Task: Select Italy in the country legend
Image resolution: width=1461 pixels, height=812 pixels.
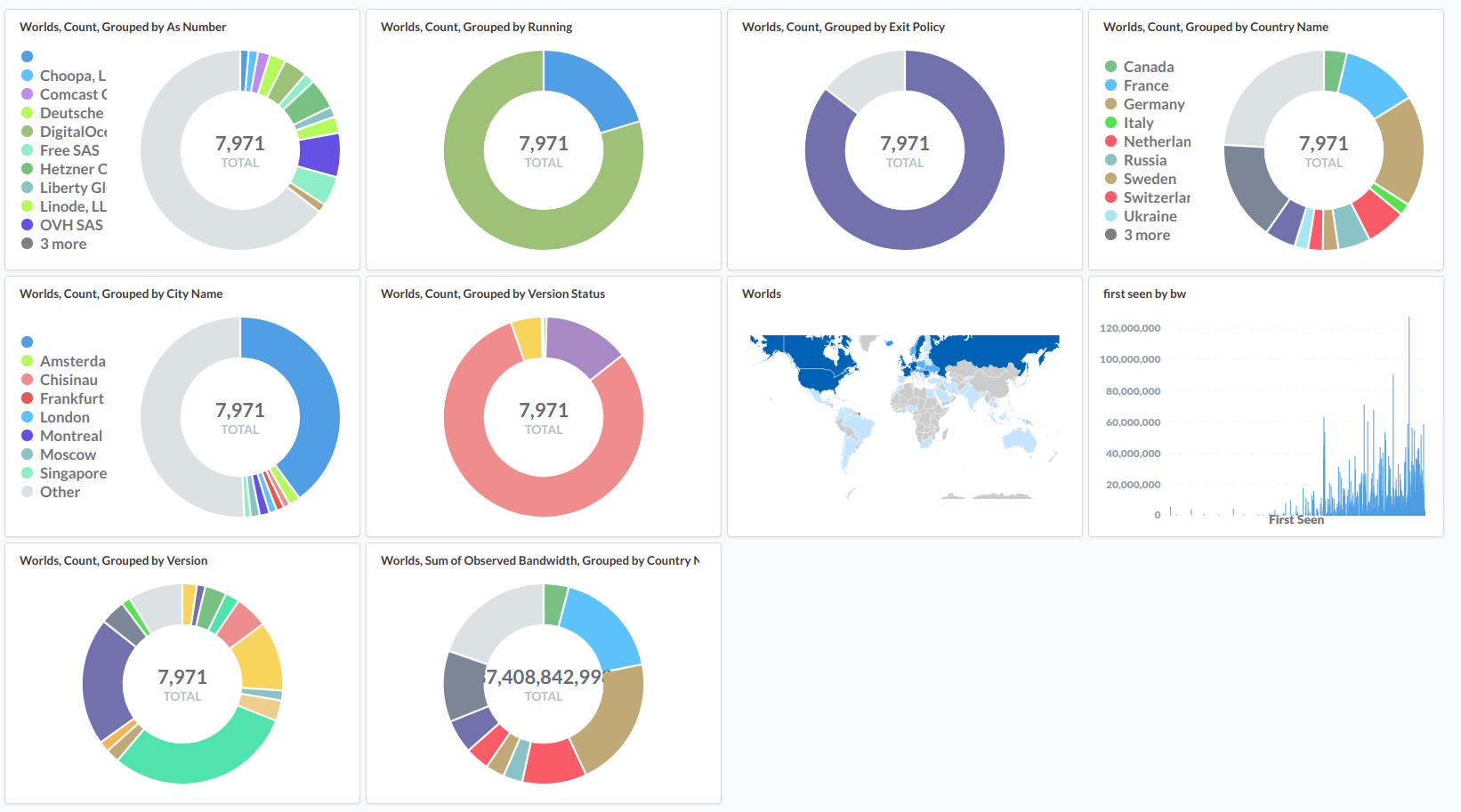Action: click(x=1129, y=123)
